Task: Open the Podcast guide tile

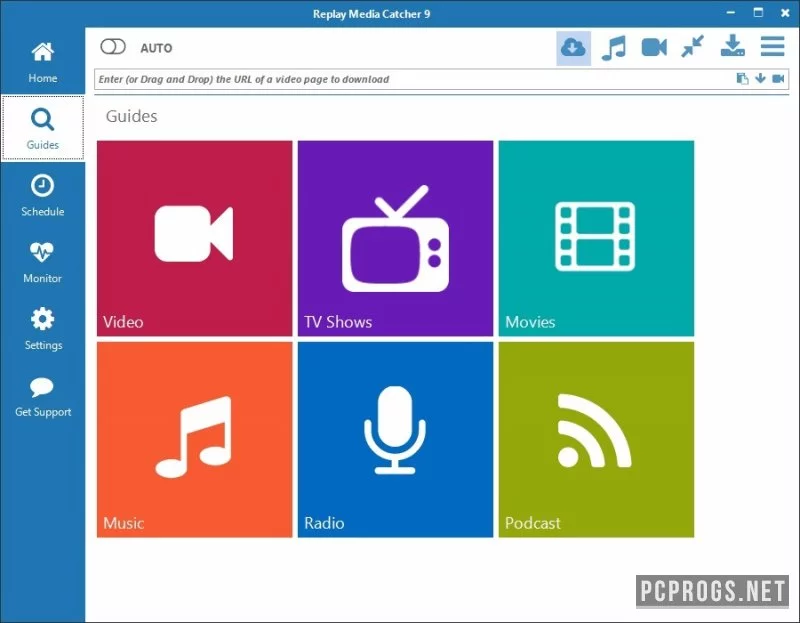Action: pos(596,439)
